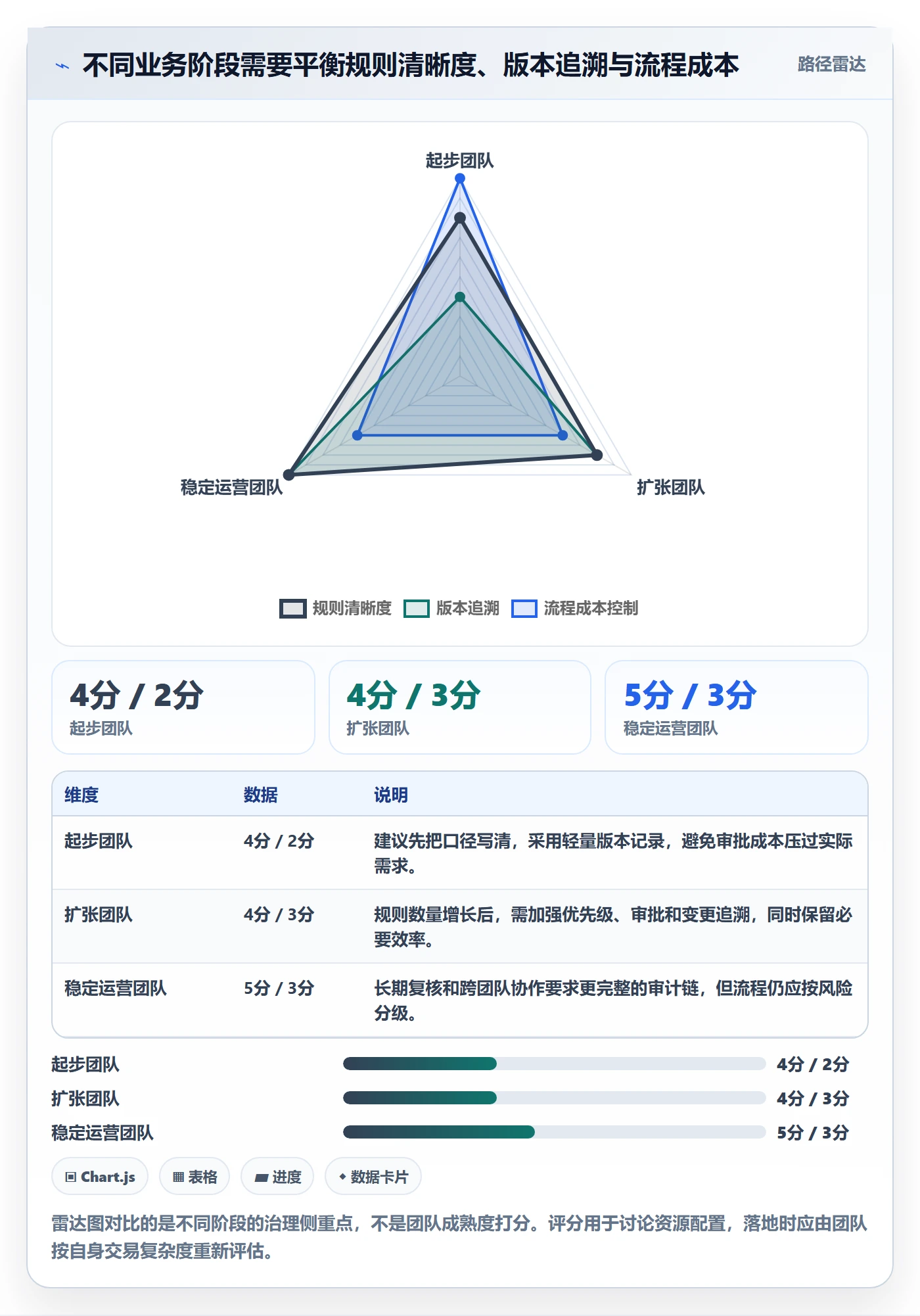
Task: Select the 扩张团队 cell in the table
Action: pos(99,914)
